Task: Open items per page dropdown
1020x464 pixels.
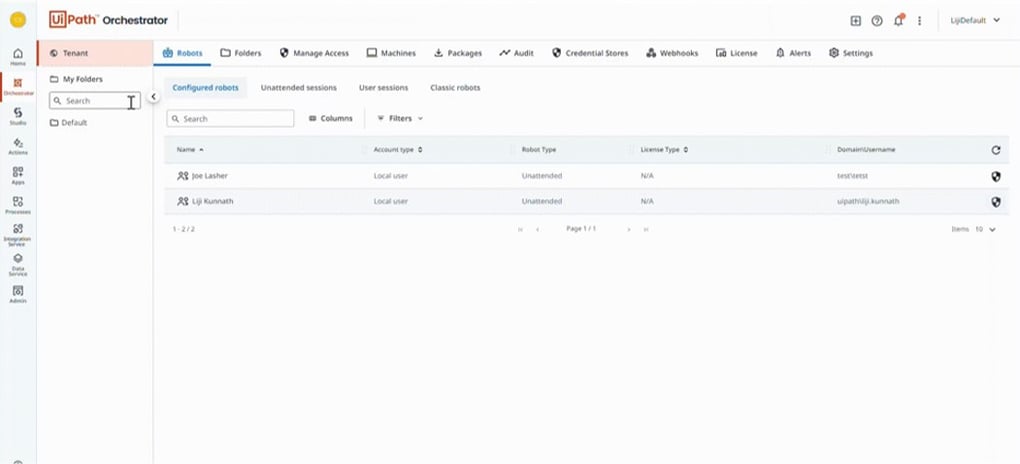Action: pyautogui.click(x=986, y=229)
